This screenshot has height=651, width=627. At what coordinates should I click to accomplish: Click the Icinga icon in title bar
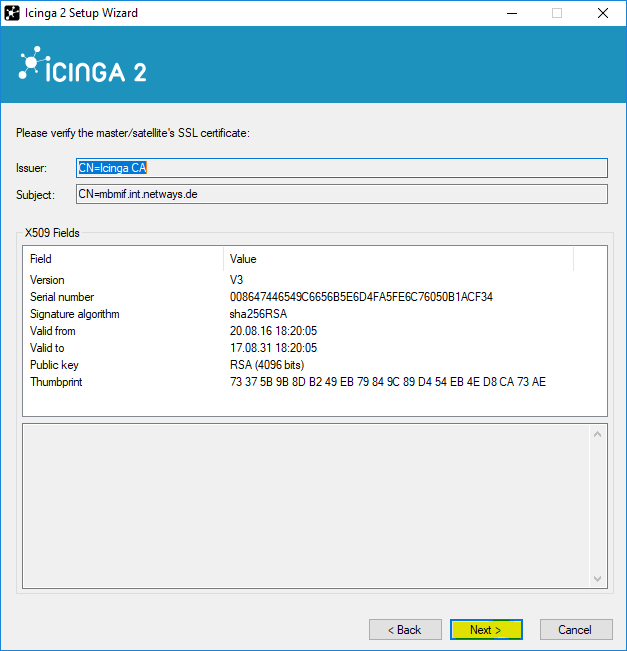(12, 13)
